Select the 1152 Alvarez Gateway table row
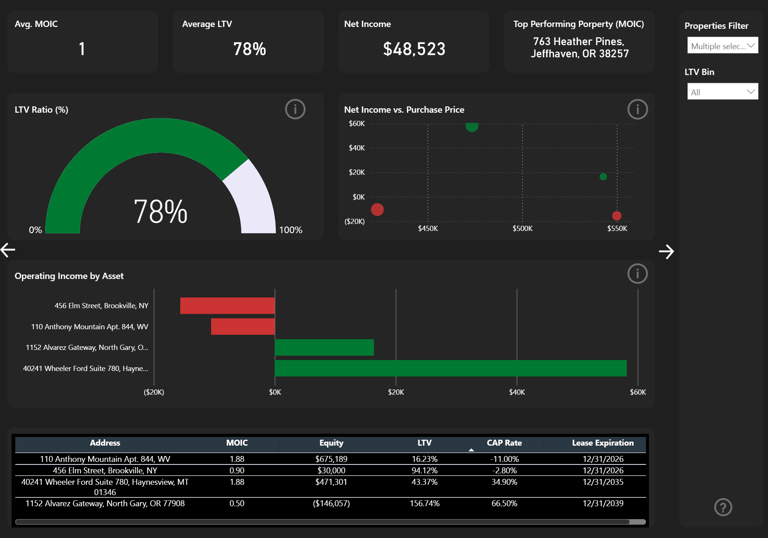Viewport: 768px width, 538px height. click(331, 503)
